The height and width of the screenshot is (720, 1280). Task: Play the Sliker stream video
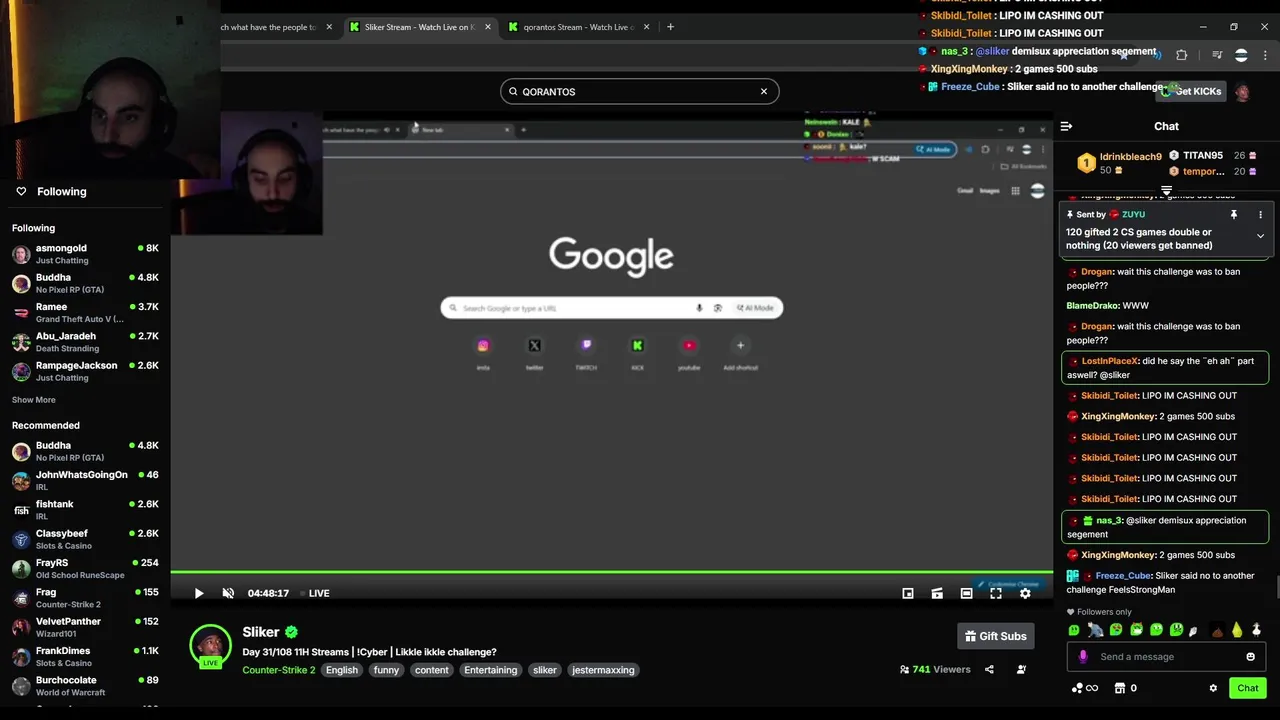tap(199, 593)
